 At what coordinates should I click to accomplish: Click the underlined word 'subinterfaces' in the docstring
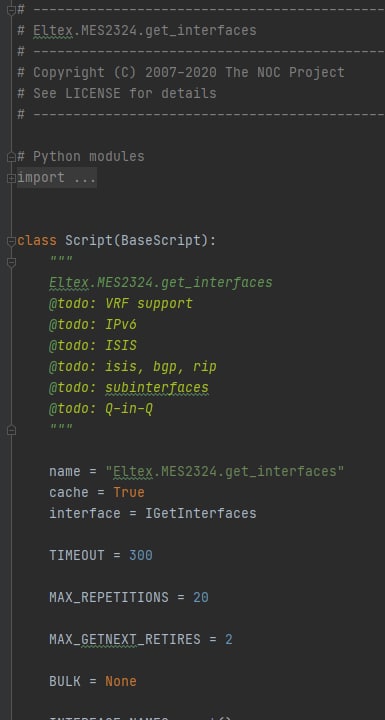pos(157,388)
